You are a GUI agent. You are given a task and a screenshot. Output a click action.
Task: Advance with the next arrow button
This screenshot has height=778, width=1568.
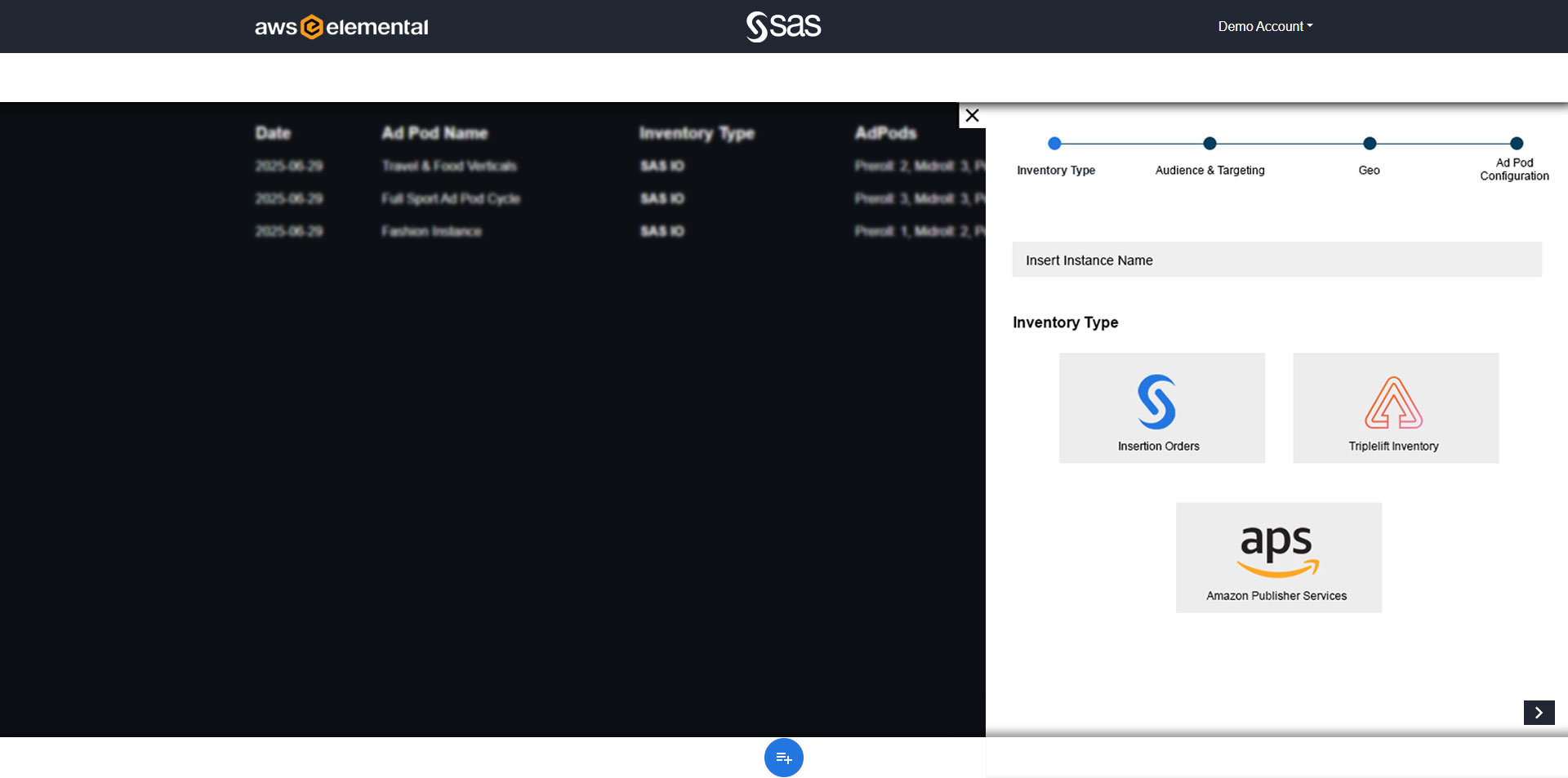point(1539,713)
